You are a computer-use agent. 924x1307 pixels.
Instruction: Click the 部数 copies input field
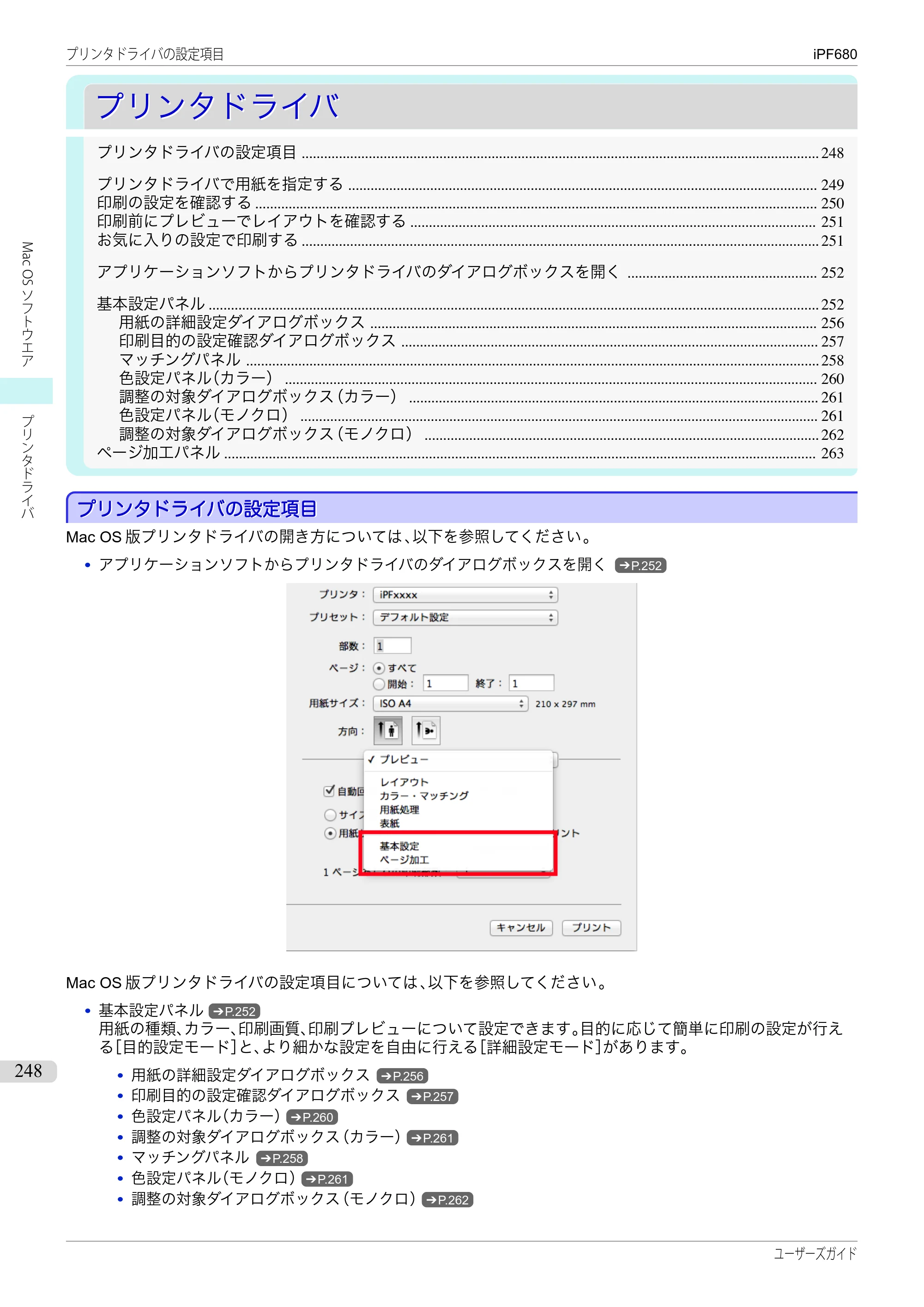393,645
